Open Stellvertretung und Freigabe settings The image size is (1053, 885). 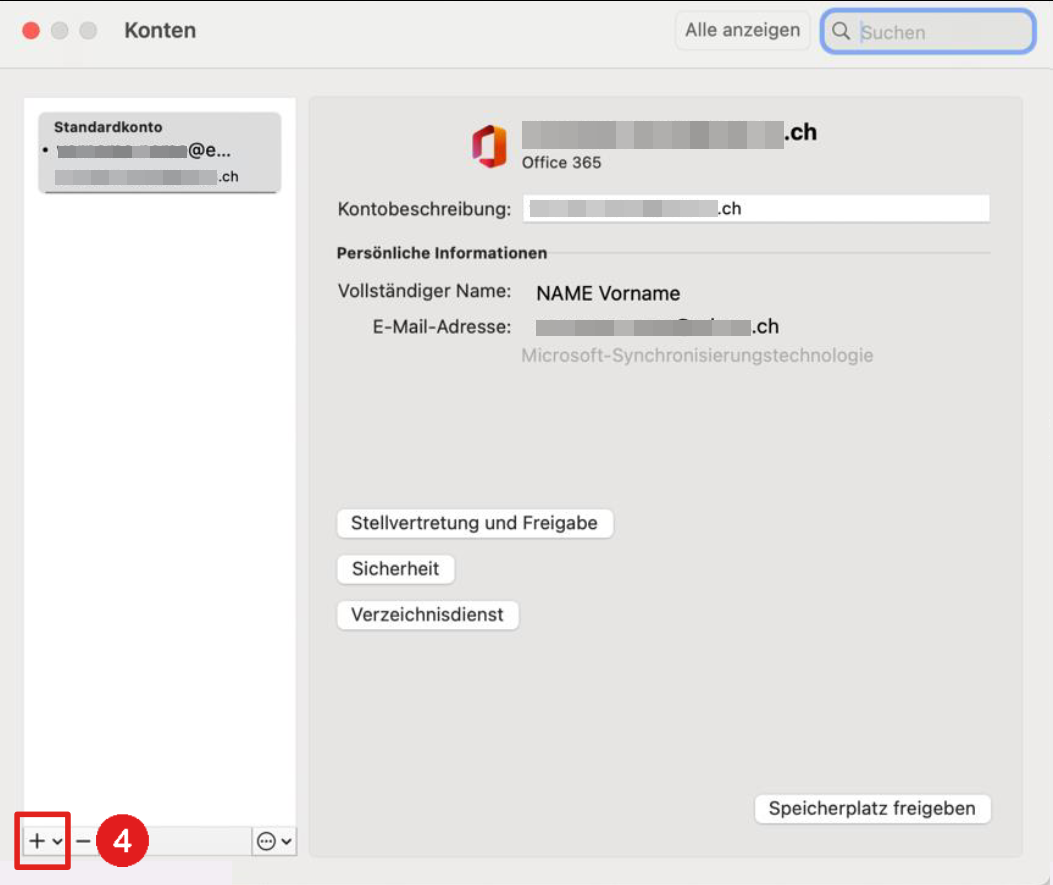(x=474, y=523)
